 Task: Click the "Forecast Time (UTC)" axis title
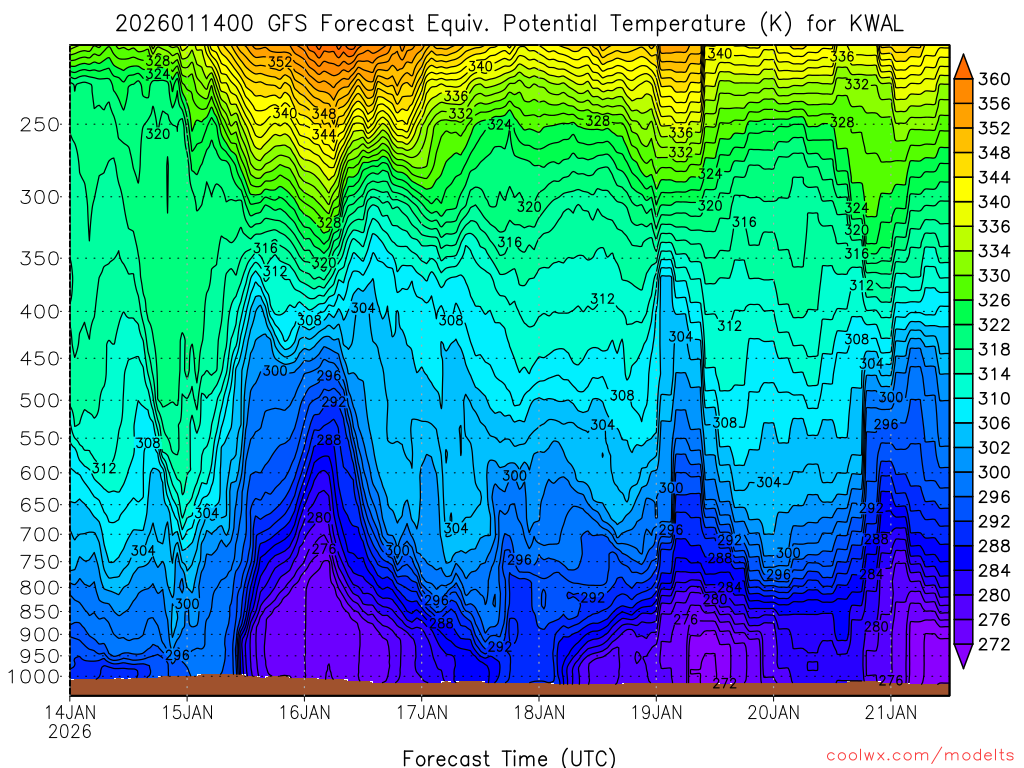509,758
